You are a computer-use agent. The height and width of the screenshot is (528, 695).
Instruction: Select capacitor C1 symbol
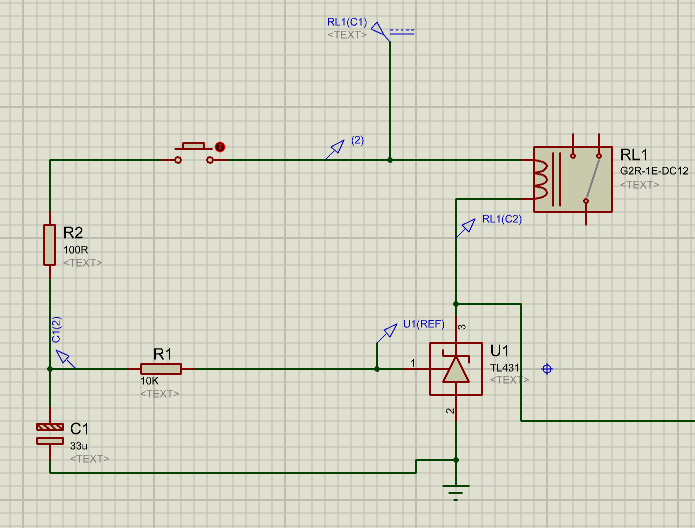(x=49, y=433)
